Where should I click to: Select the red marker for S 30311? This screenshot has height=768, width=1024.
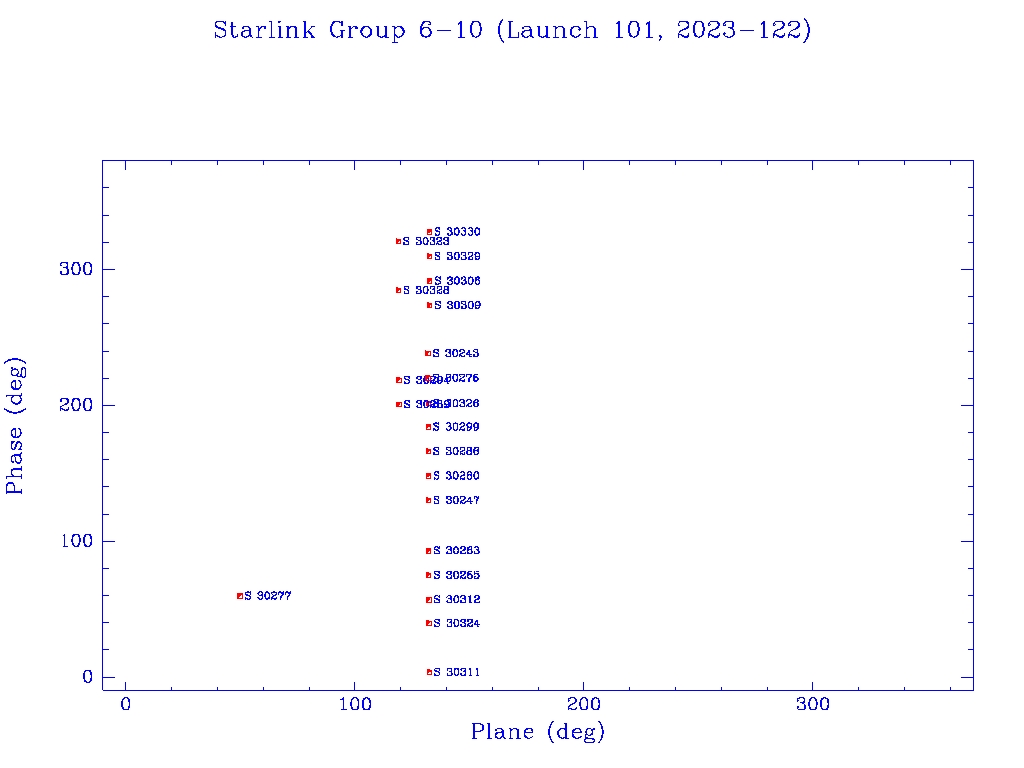pyautogui.click(x=430, y=672)
